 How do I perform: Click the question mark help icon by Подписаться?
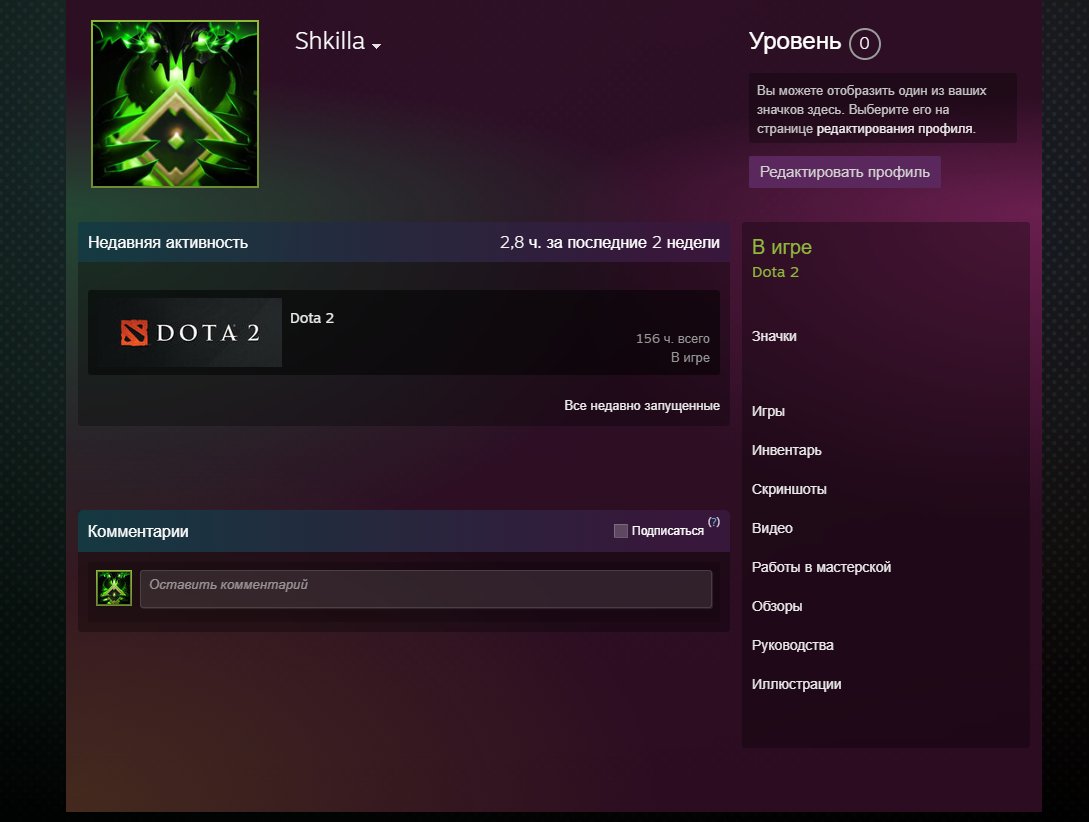[x=714, y=522]
